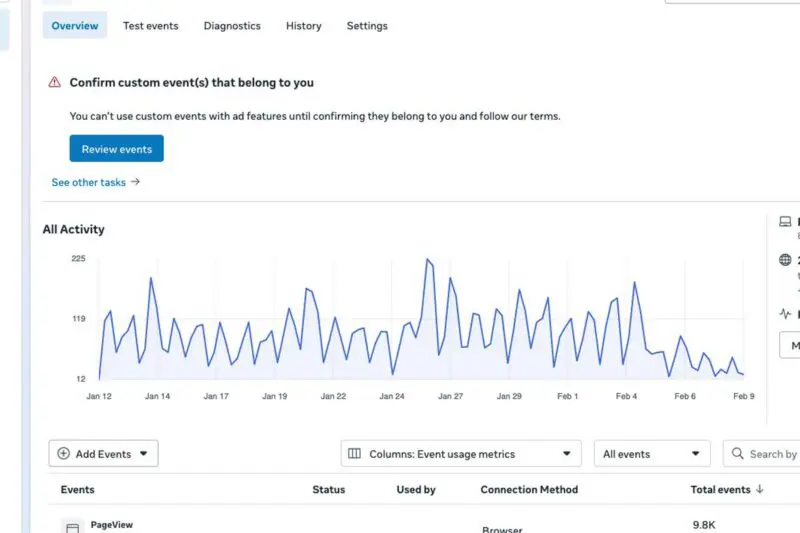
Task: Click the laptop icon in the right panel
Action: click(x=785, y=221)
